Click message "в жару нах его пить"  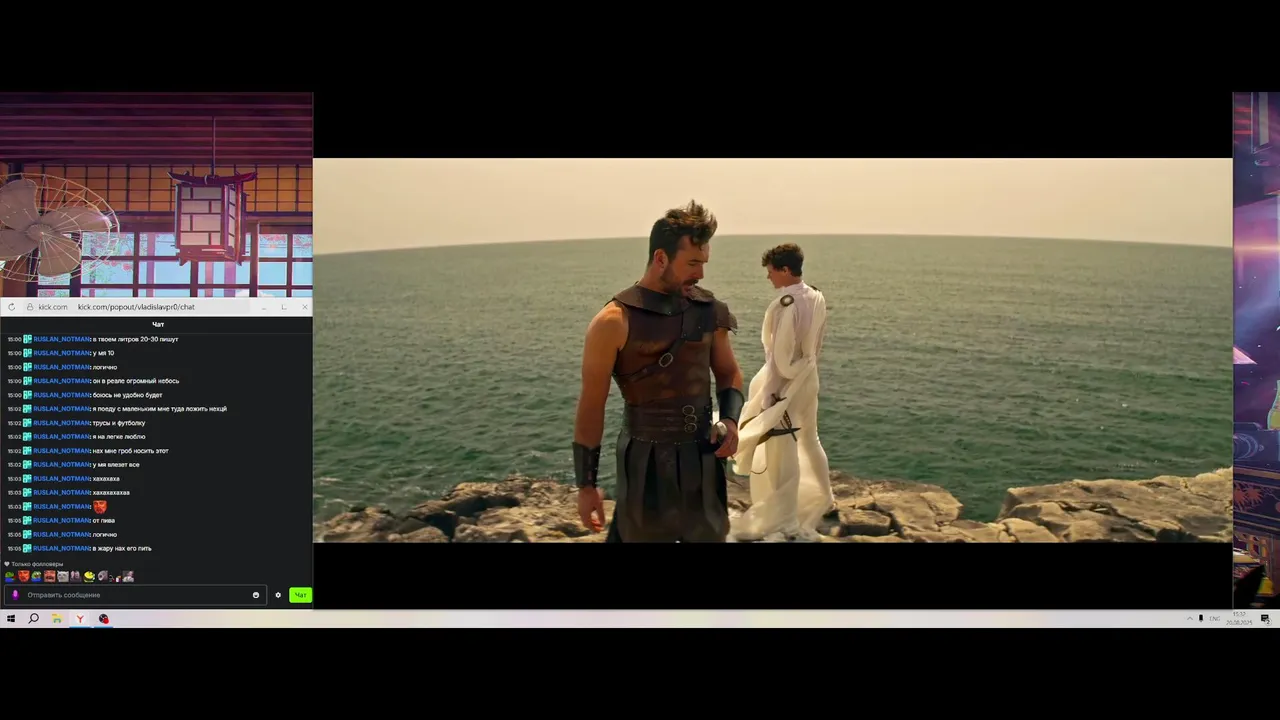pos(122,549)
